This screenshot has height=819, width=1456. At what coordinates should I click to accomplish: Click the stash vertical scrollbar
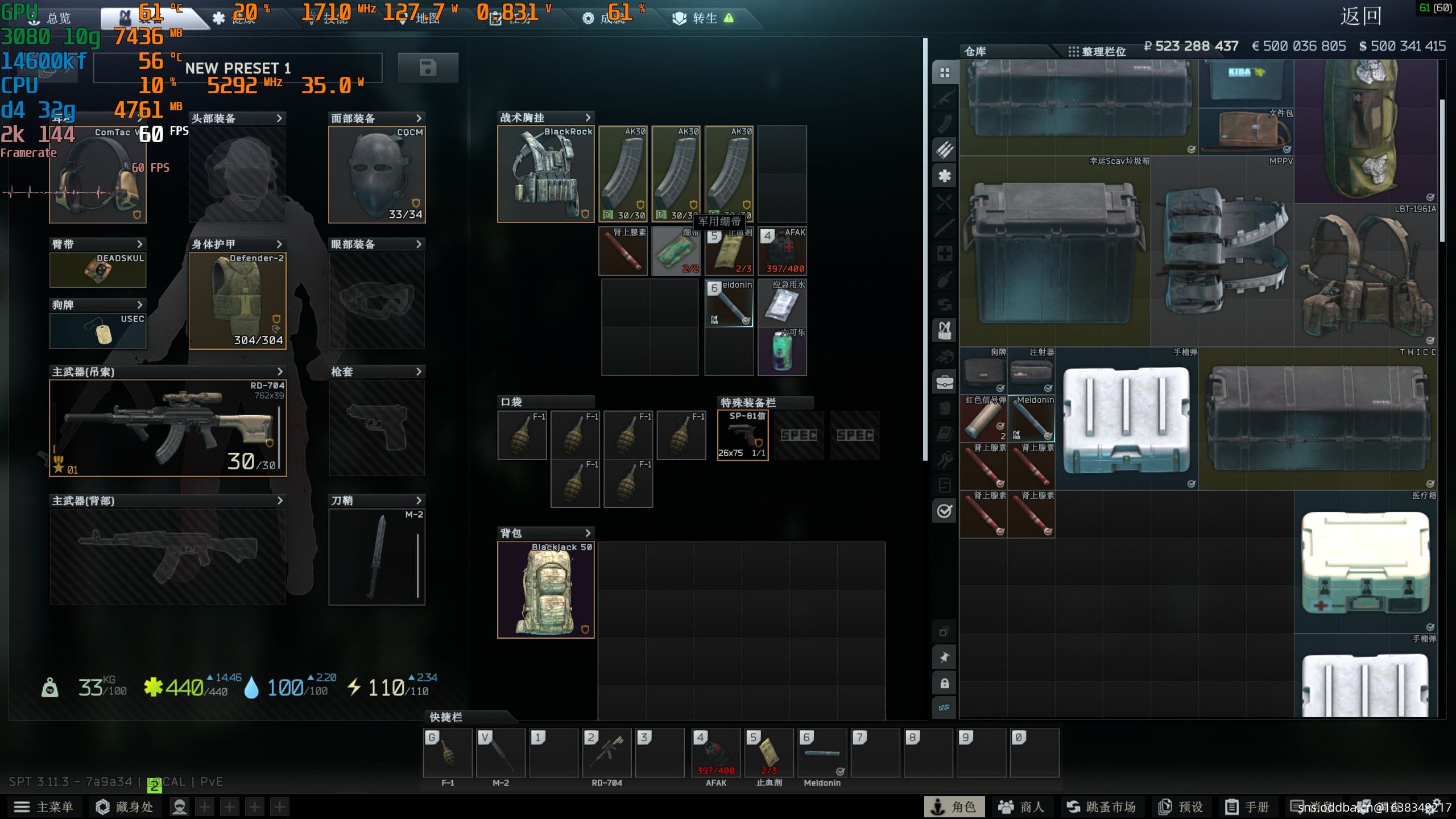(1442, 171)
